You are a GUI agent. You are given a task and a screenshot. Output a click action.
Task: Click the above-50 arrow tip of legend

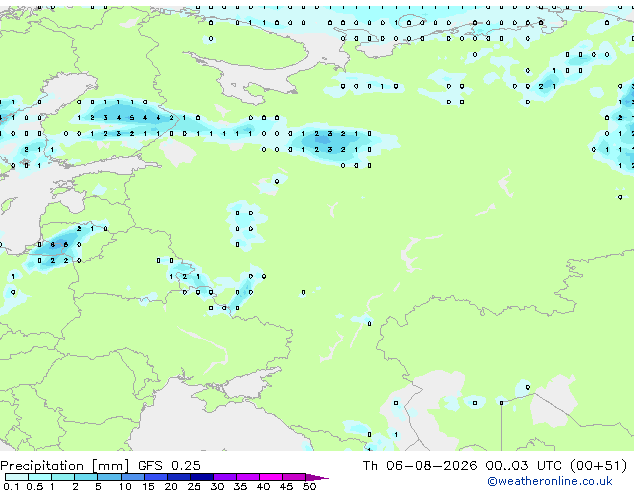tap(317, 477)
